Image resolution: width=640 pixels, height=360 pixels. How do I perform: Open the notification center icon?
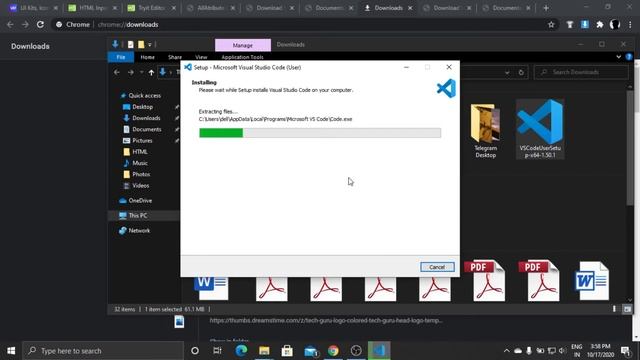point(625,351)
